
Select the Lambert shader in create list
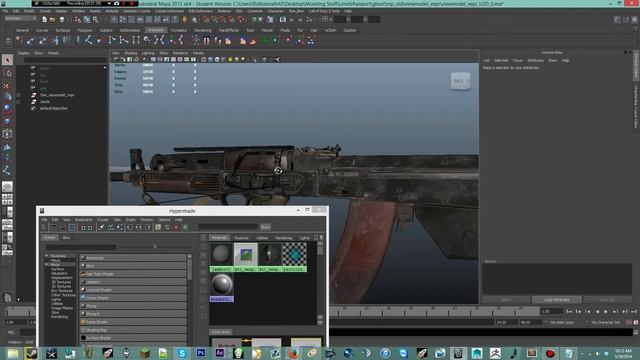click(x=133, y=282)
